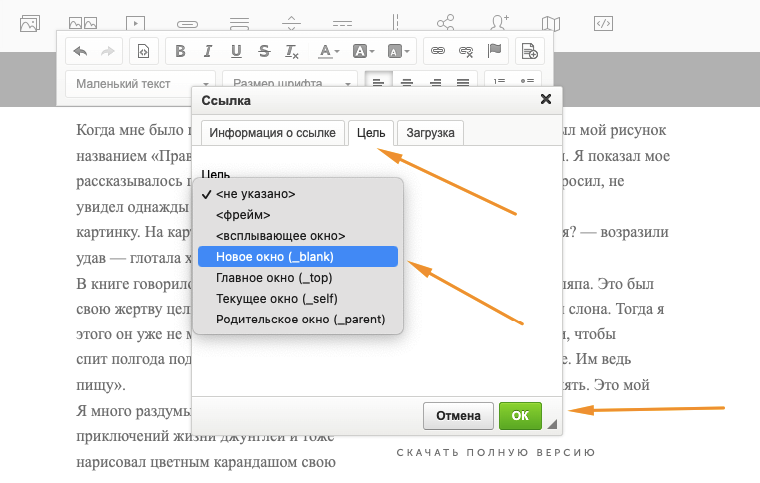Select 'Новое окно (_blank)' option
The image size is (760, 483).
(x=298, y=257)
